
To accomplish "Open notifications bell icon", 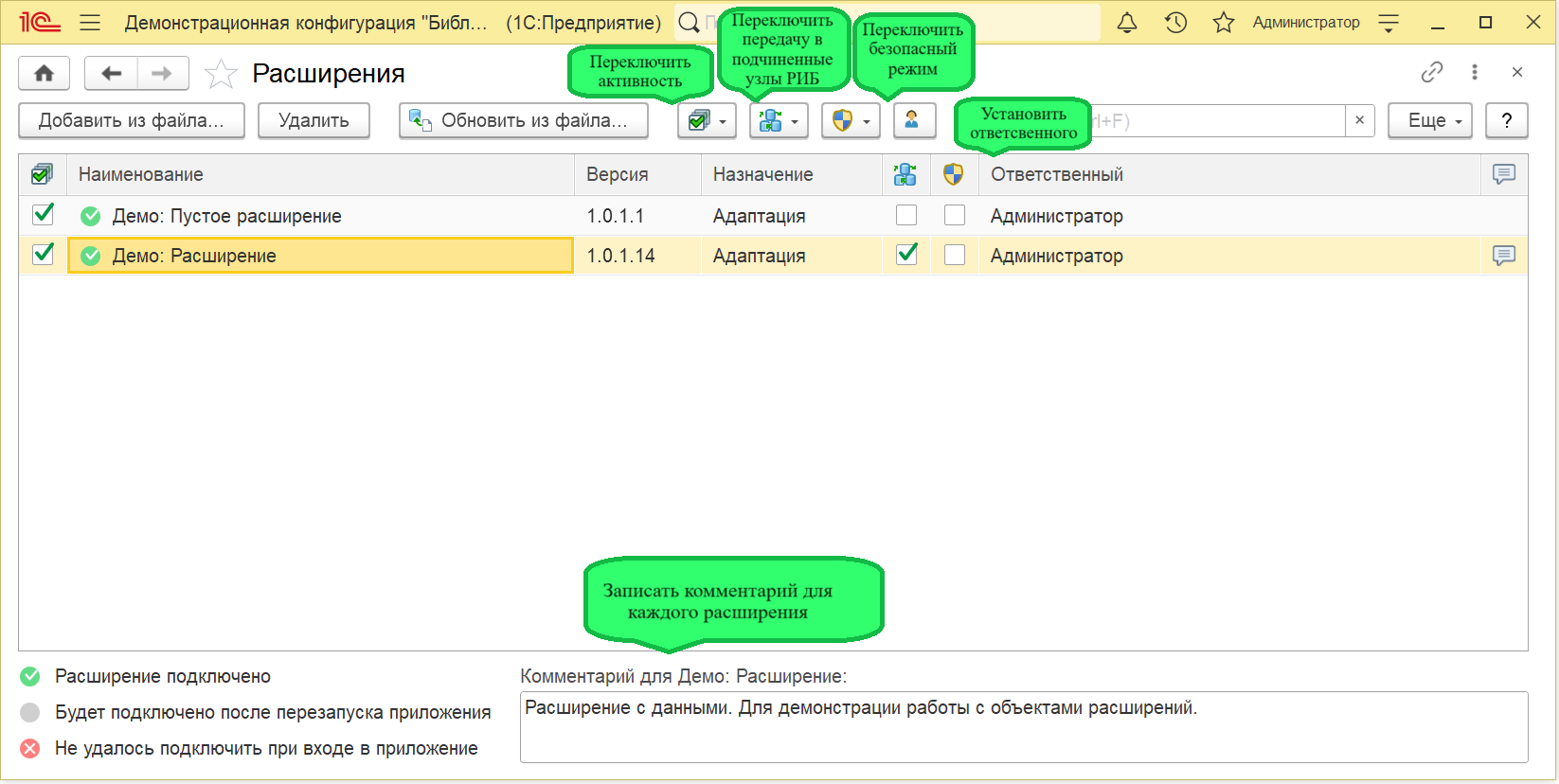I will pos(1126,23).
